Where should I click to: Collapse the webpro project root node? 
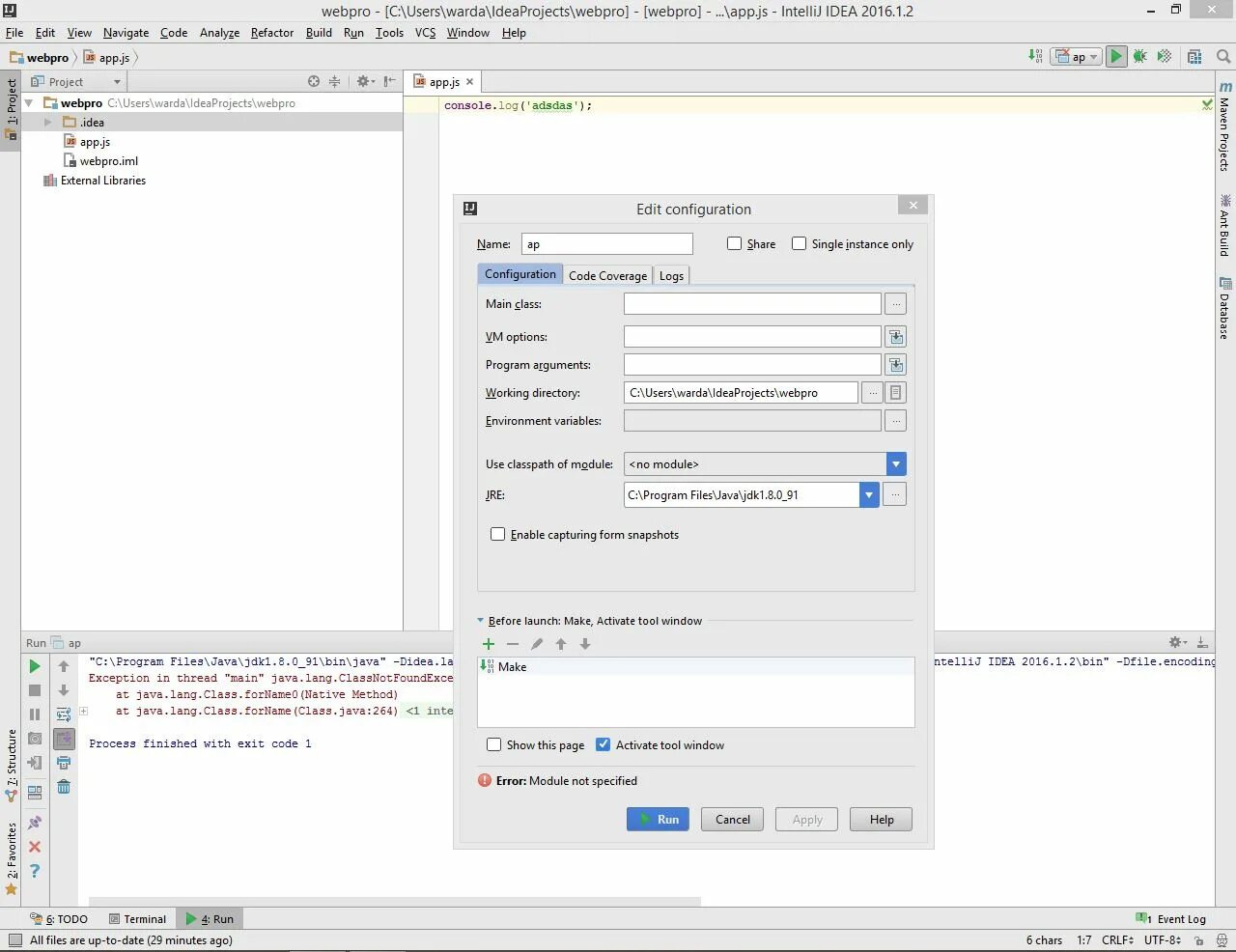tap(29, 103)
